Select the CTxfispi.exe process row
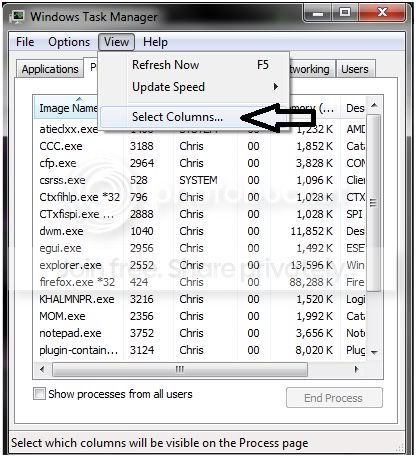Image resolution: width=416 pixels, height=457 pixels. coord(200,214)
